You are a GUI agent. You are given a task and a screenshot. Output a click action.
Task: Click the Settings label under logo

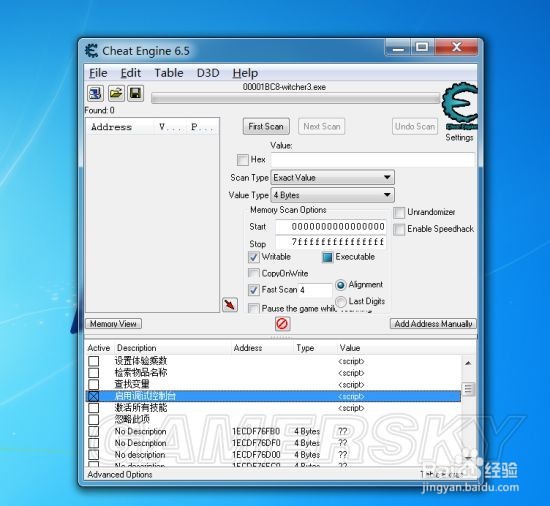click(459, 137)
